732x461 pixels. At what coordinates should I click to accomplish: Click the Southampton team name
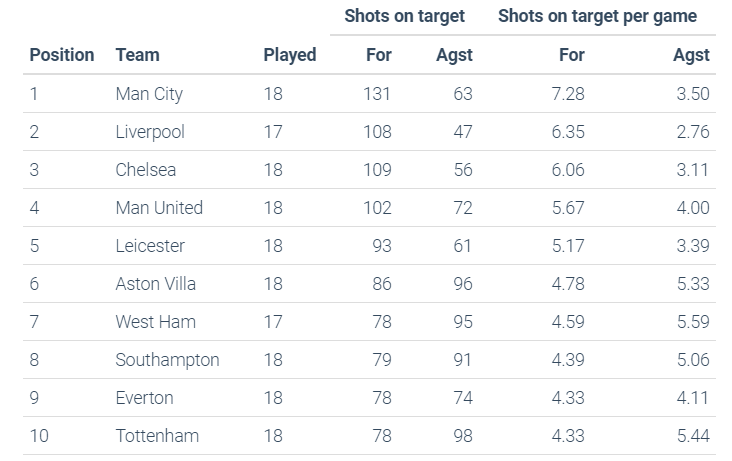pyautogui.click(x=167, y=360)
